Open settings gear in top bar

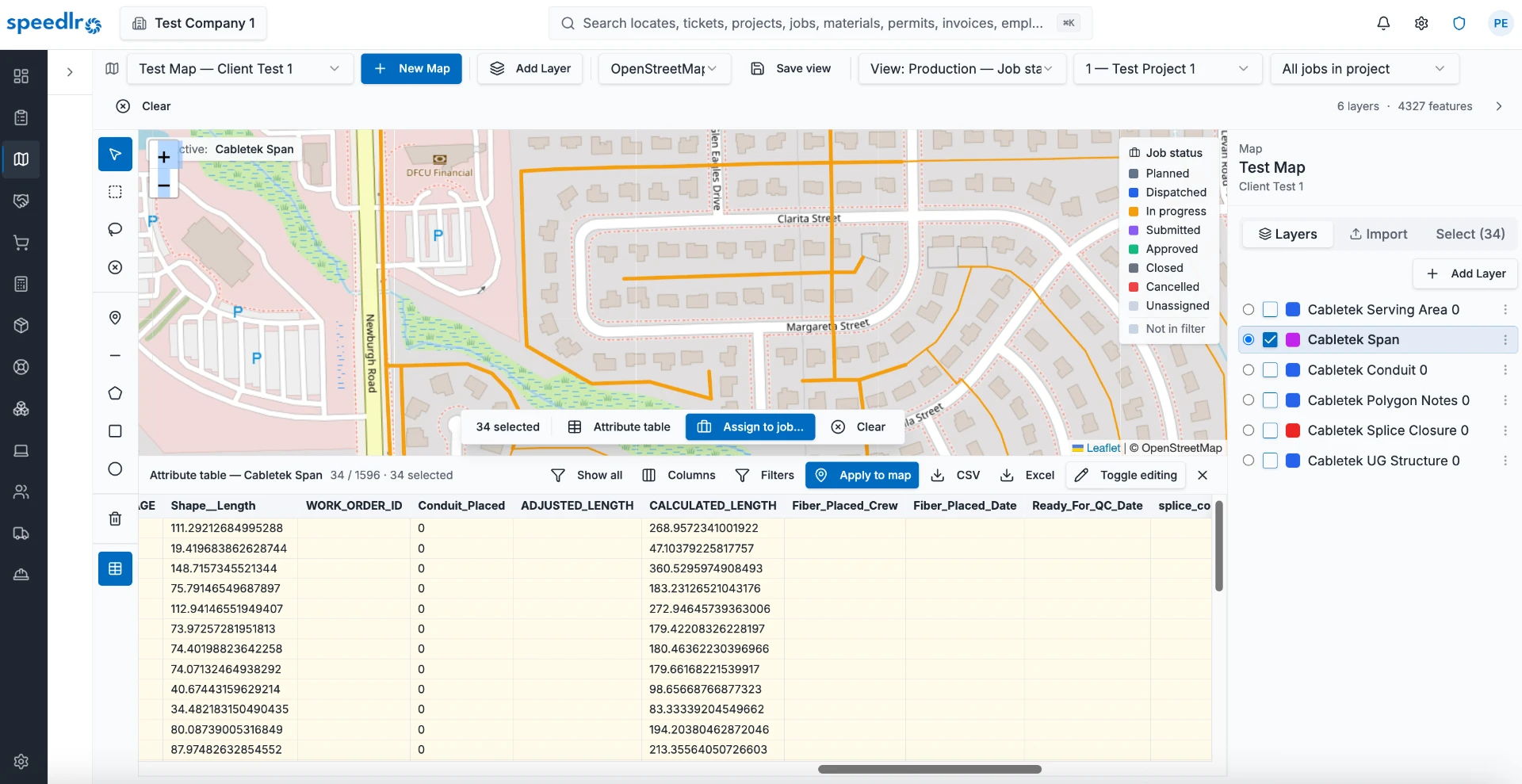point(1421,23)
